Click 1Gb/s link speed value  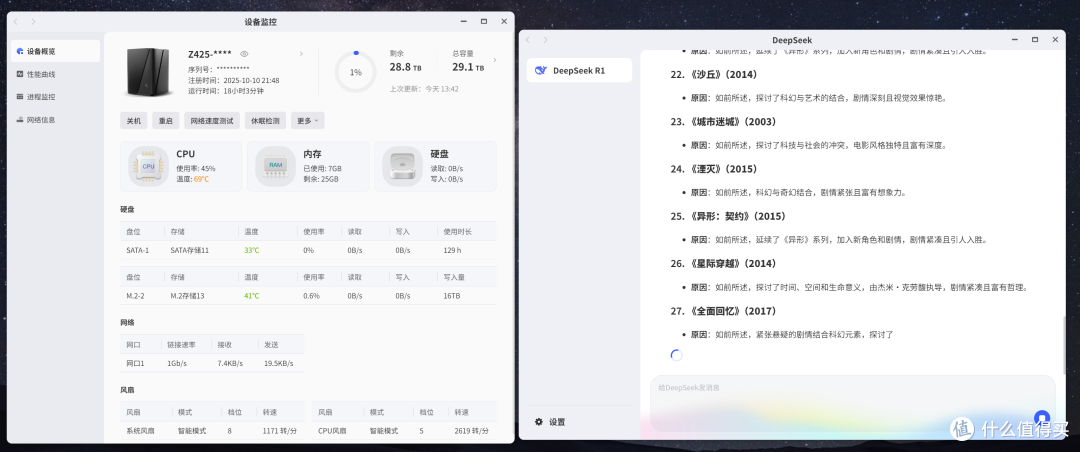click(177, 363)
